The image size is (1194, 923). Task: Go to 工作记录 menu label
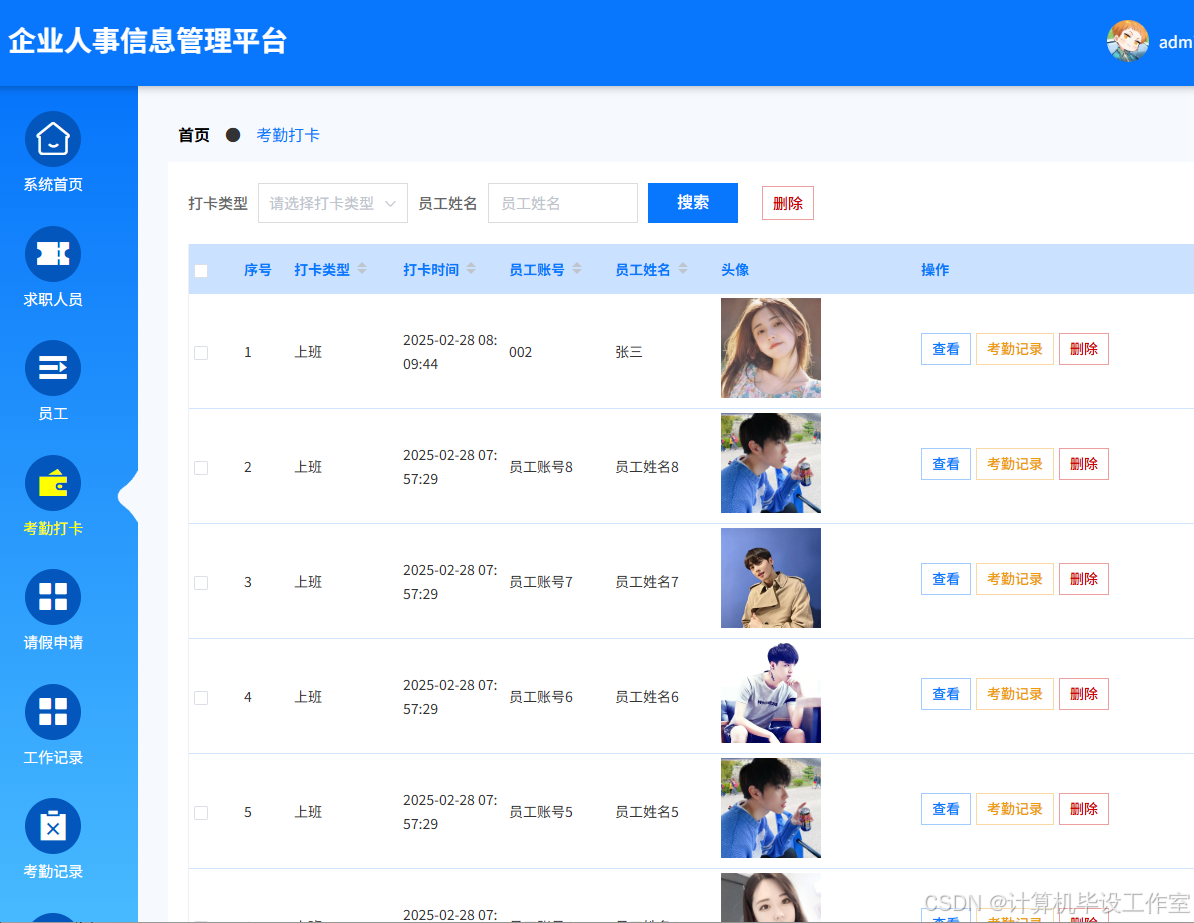tap(53, 758)
